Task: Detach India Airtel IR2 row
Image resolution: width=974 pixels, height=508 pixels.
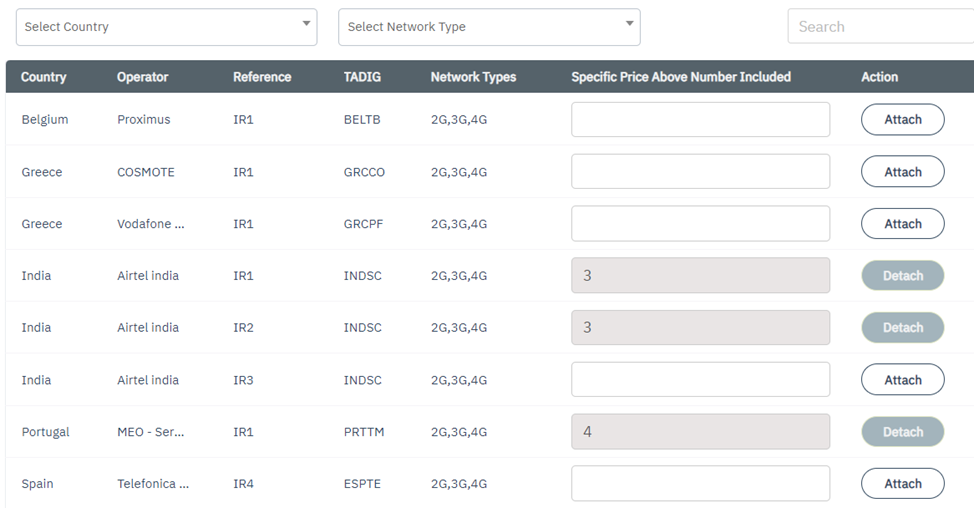Action: click(x=902, y=328)
